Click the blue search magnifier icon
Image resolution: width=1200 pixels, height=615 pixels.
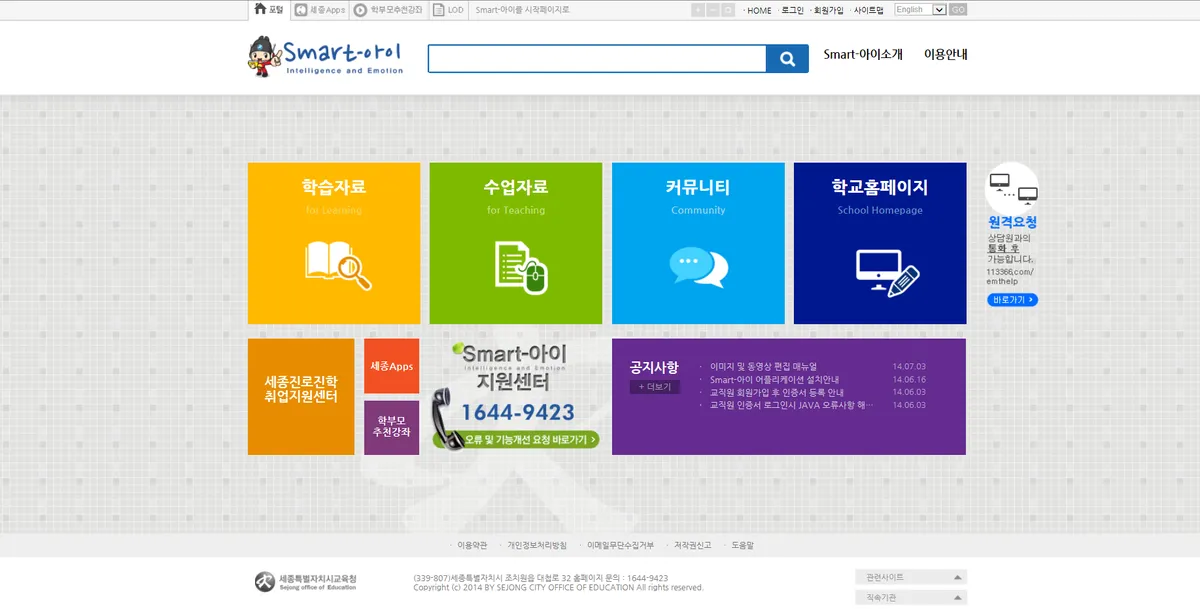click(787, 58)
